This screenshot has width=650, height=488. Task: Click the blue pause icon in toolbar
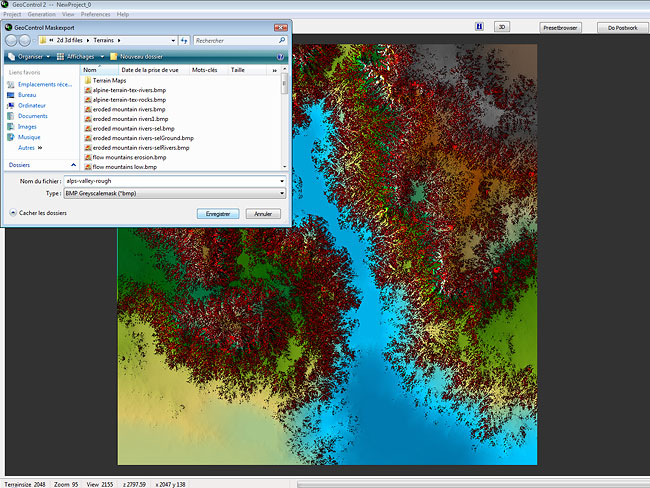(x=479, y=27)
